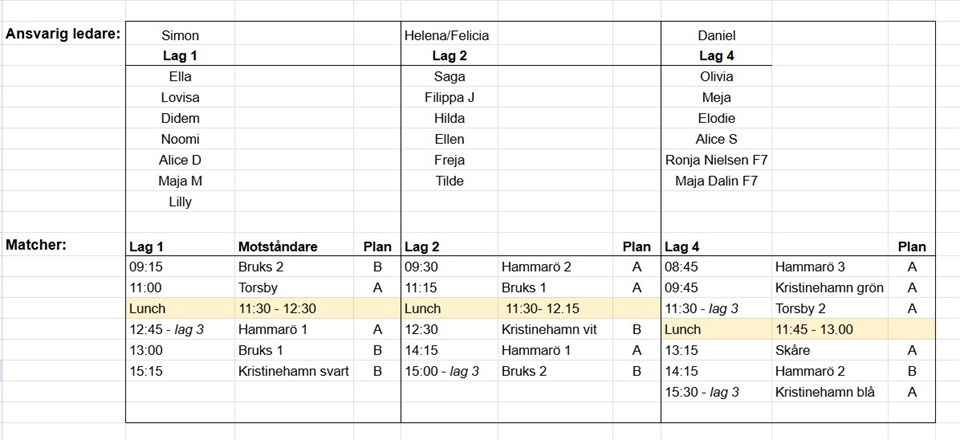This screenshot has width=960, height=440.
Task: Click the Hammarö 3 opponent cell
Action: (809, 267)
